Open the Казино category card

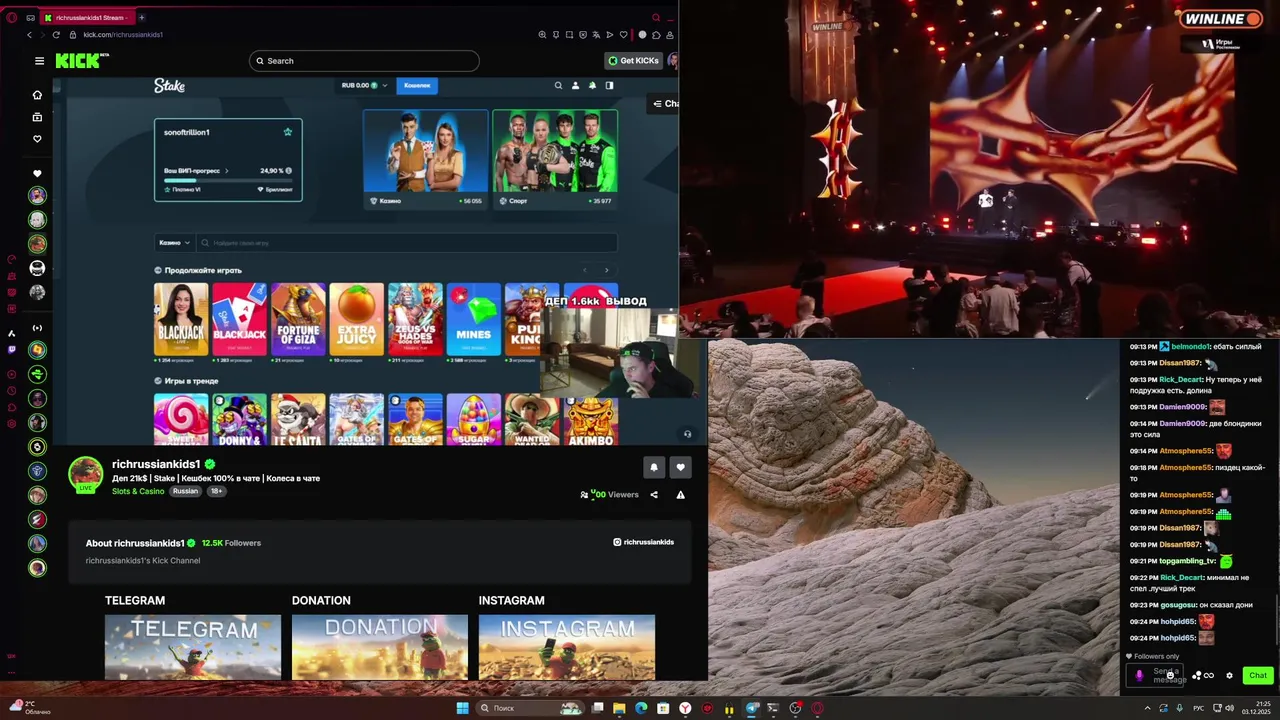(x=425, y=158)
